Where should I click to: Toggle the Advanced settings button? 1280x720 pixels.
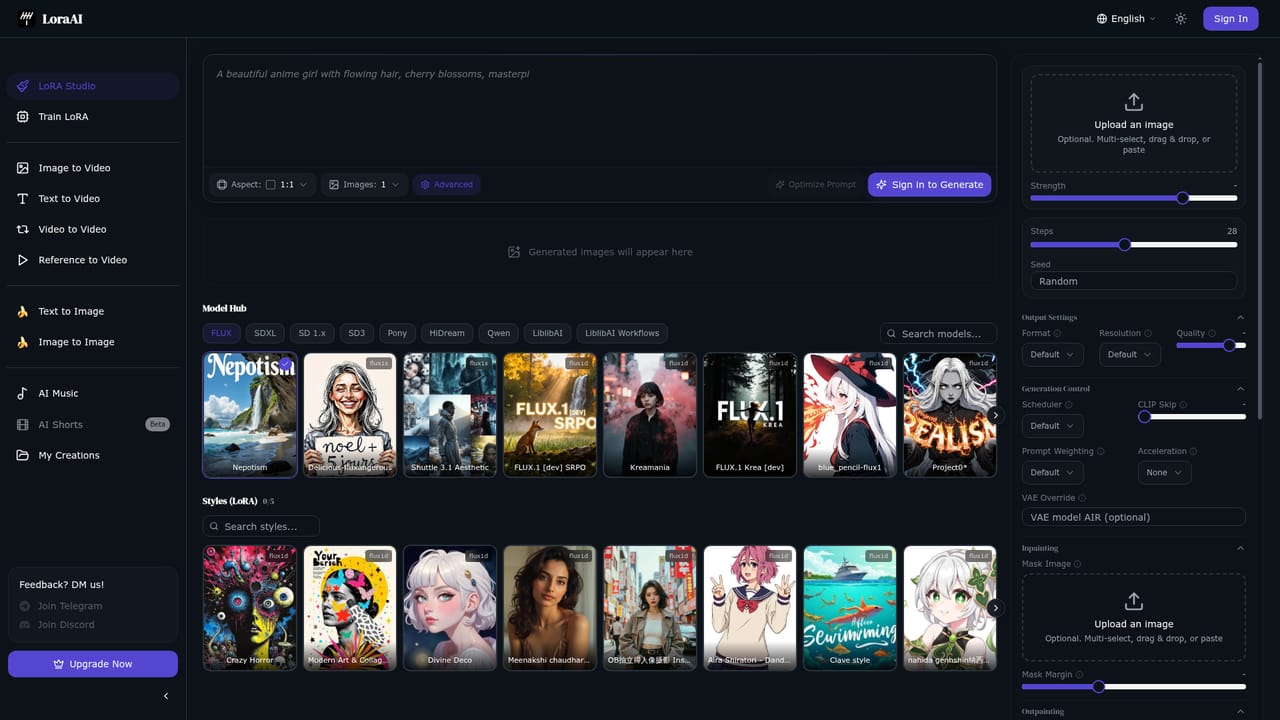(x=447, y=184)
